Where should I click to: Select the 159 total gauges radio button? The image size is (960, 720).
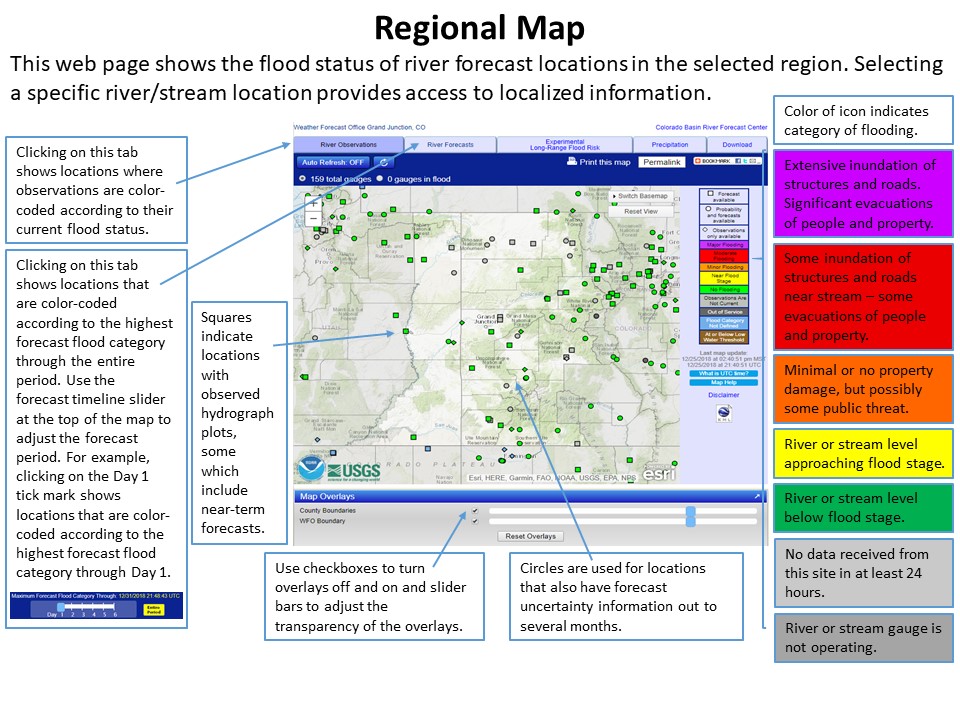point(302,179)
